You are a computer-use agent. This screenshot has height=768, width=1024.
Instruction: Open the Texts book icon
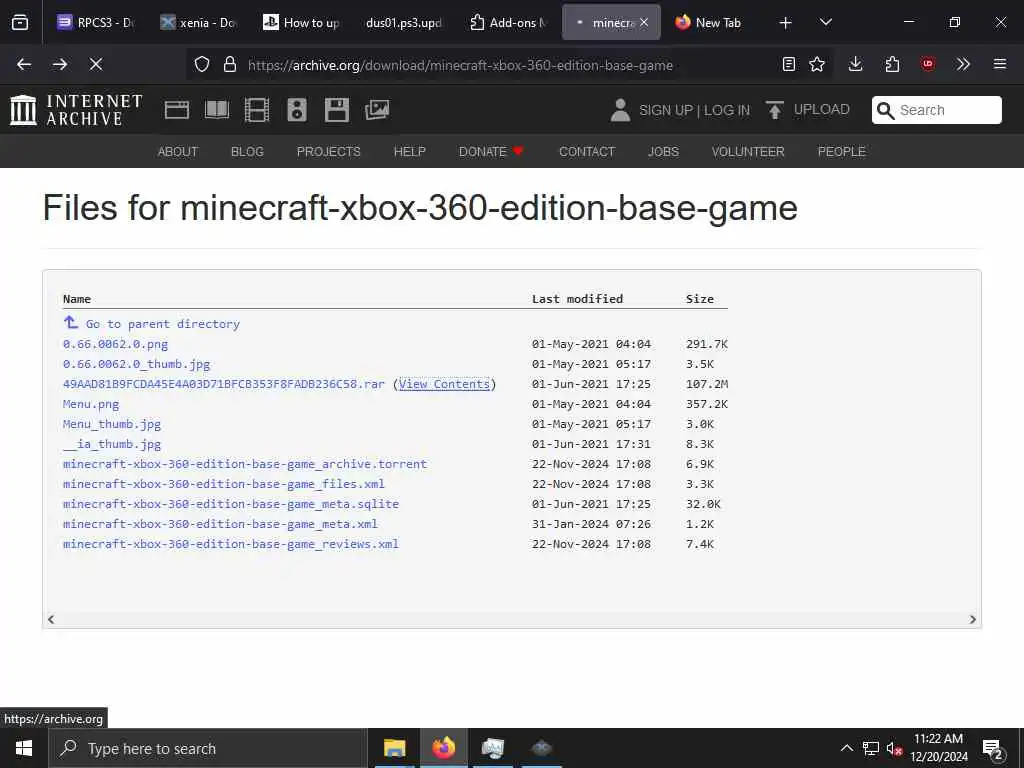217,110
